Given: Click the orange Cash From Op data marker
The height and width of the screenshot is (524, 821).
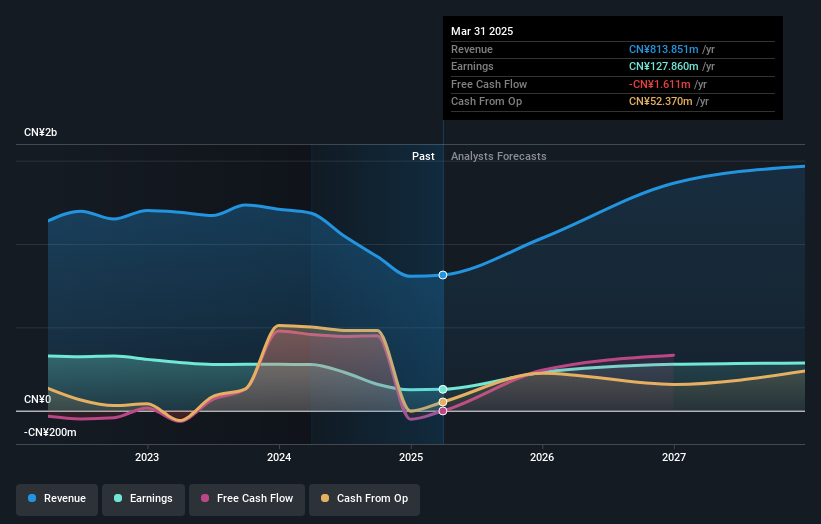Looking at the screenshot, I should click(x=443, y=402).
